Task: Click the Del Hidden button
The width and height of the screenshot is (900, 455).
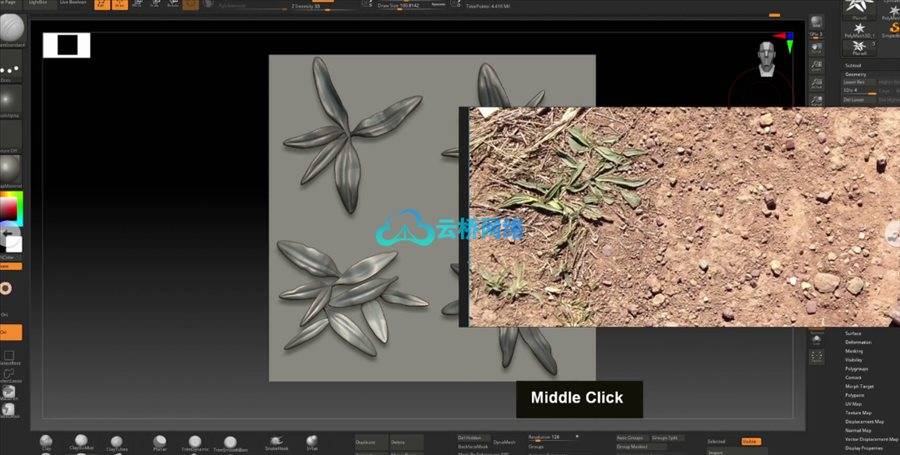Action: point(470,438)
